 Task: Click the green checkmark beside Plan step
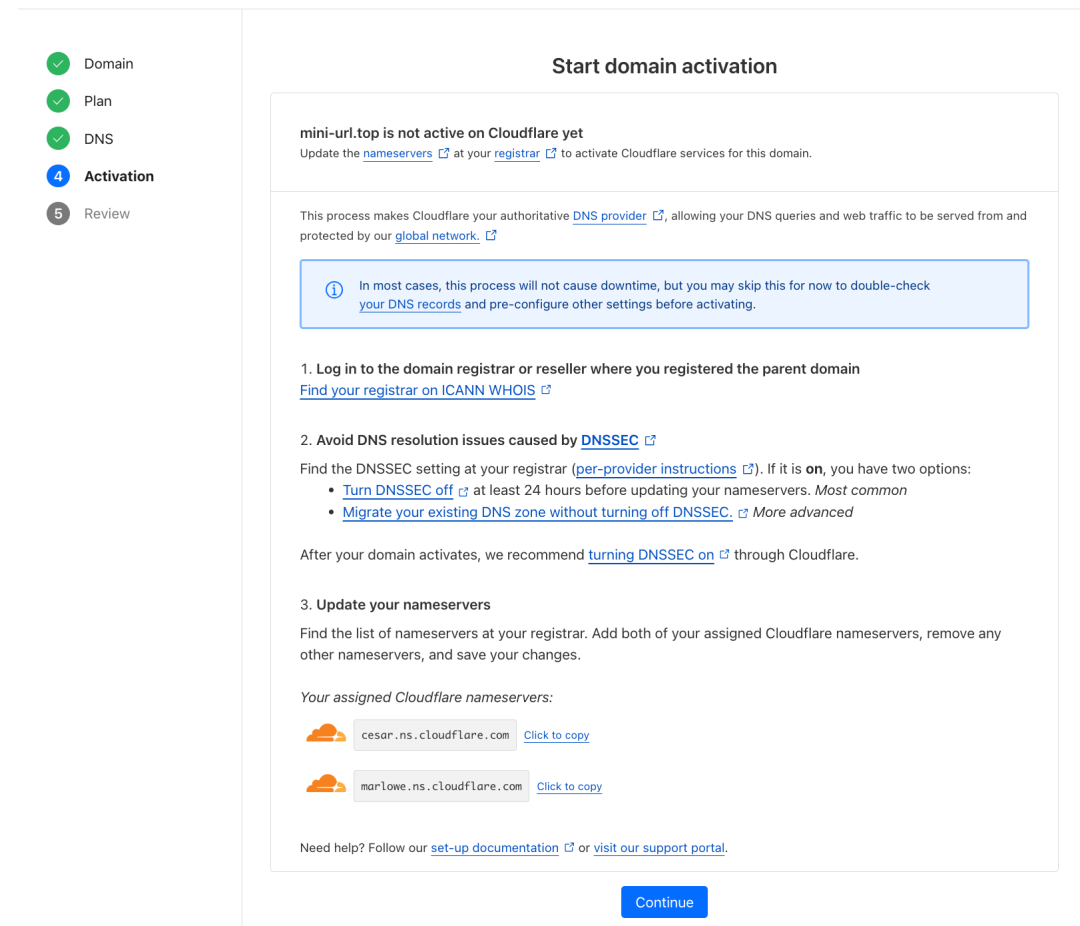click(59, 101)
